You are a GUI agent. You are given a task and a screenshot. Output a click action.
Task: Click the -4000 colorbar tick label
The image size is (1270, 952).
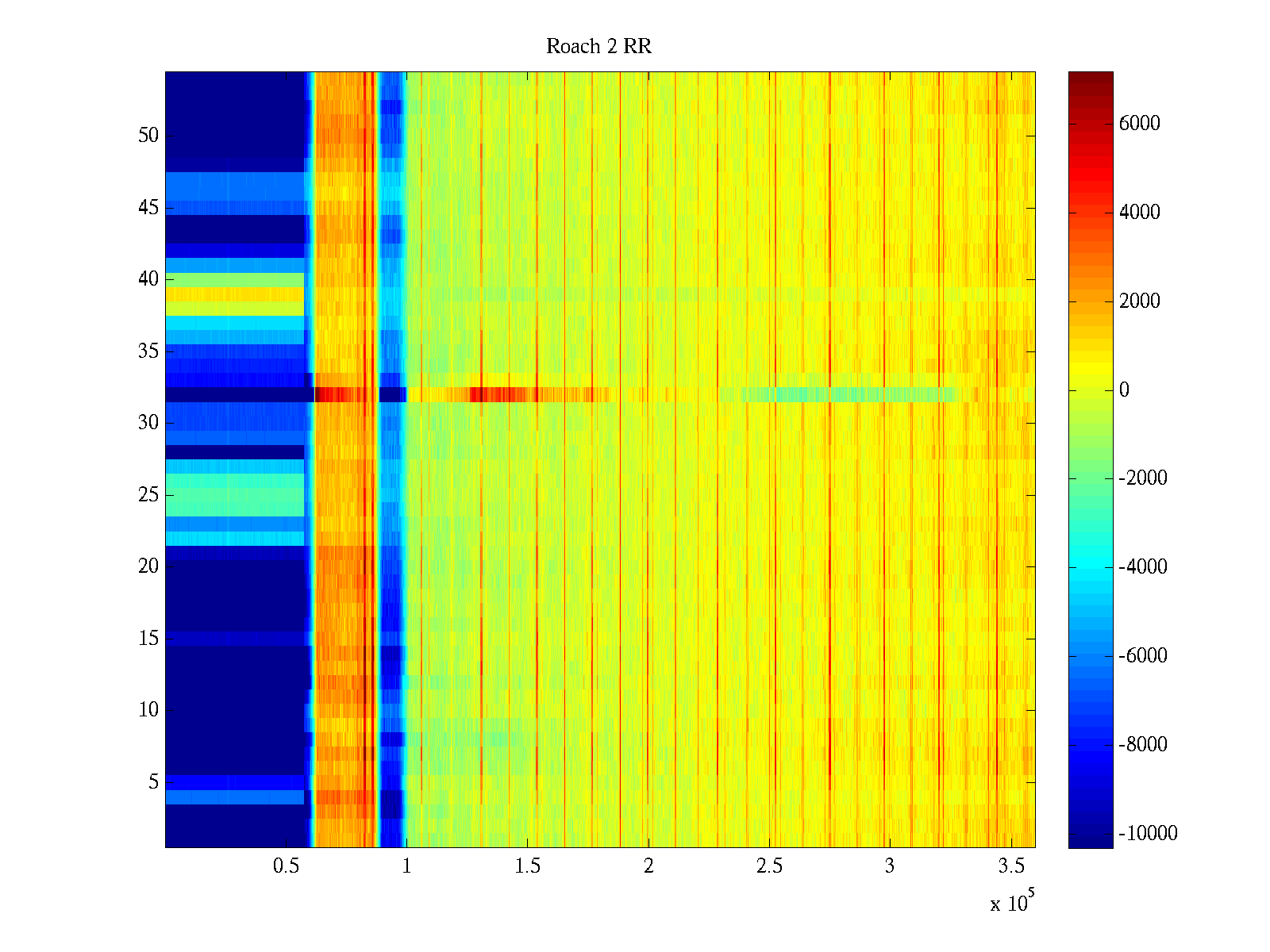click(1142, 566)
